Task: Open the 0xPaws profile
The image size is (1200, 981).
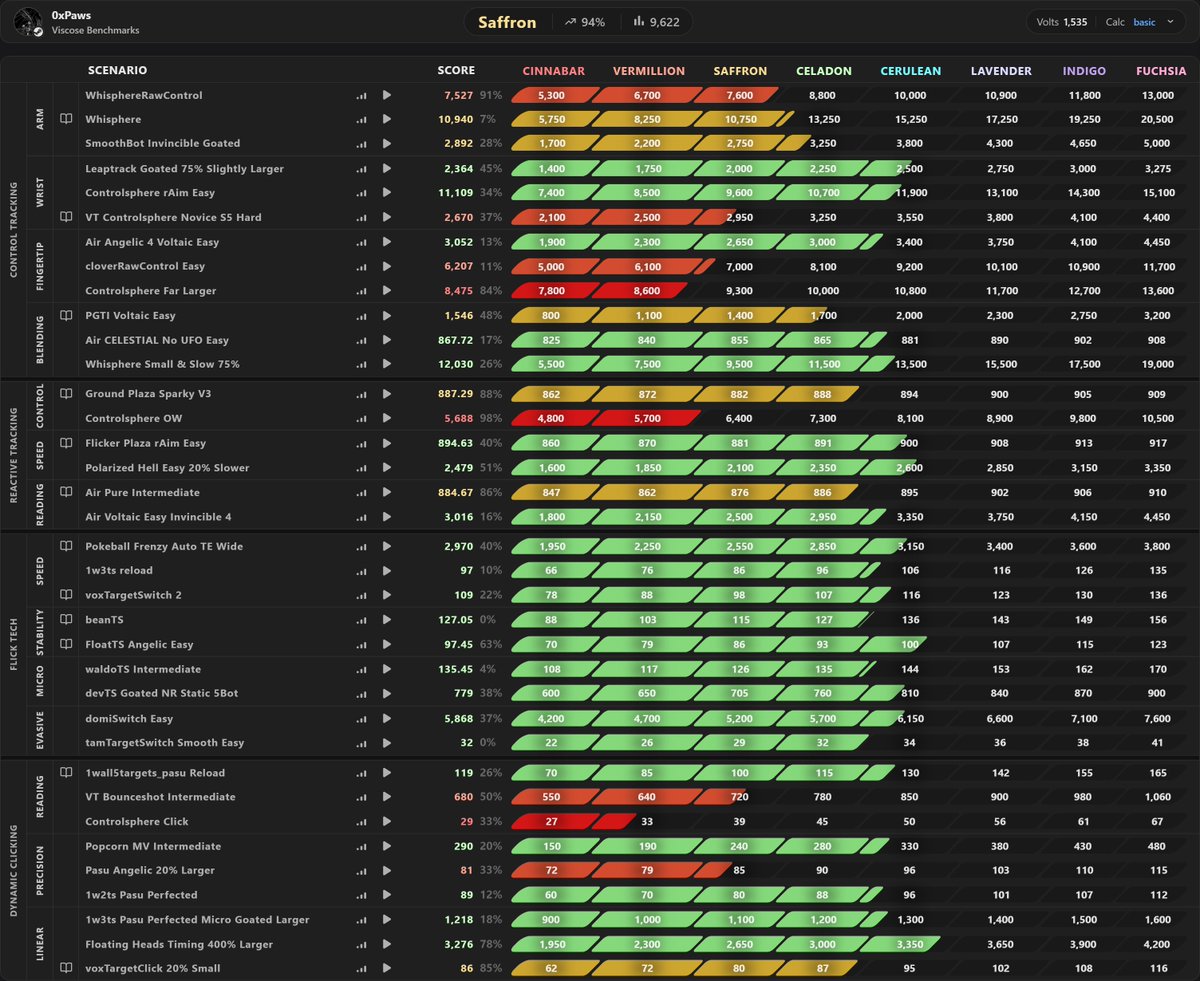Action: pyautogui.click(x=71, y=15)
